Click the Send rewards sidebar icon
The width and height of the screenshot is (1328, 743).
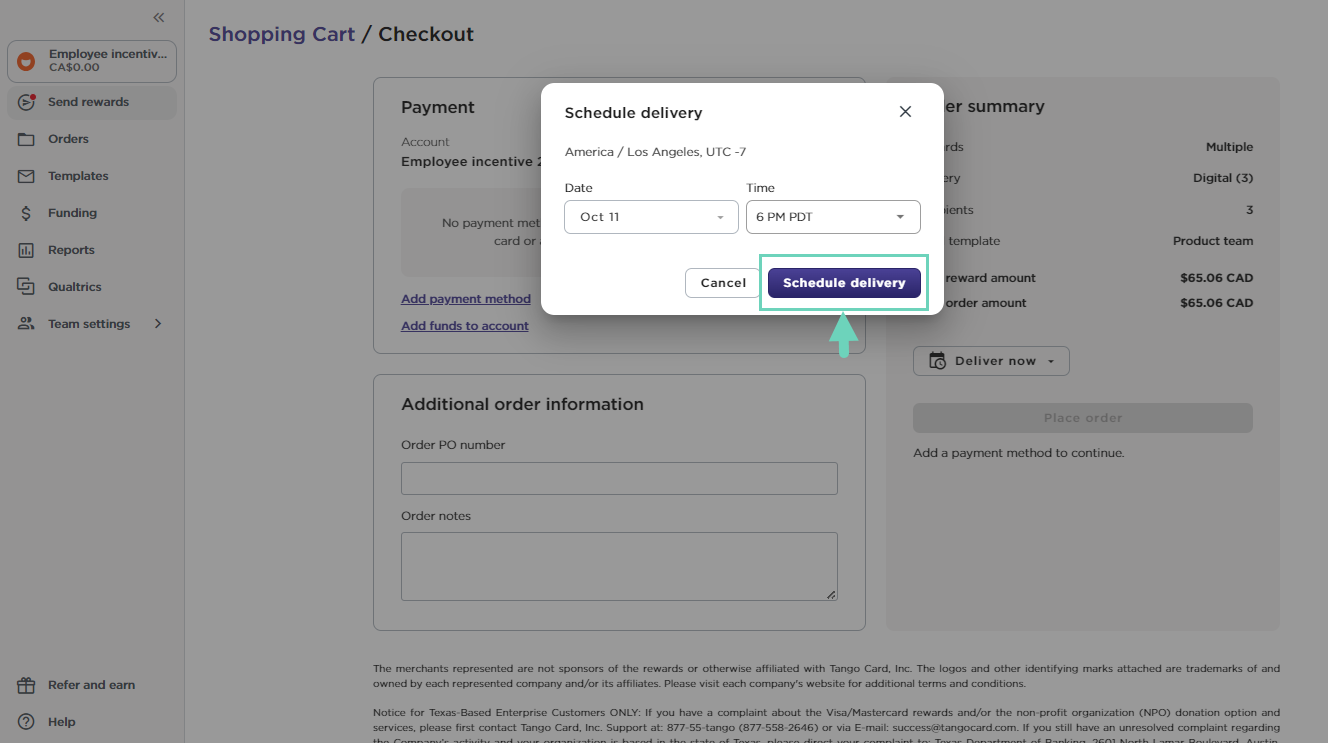pos(27,102)
